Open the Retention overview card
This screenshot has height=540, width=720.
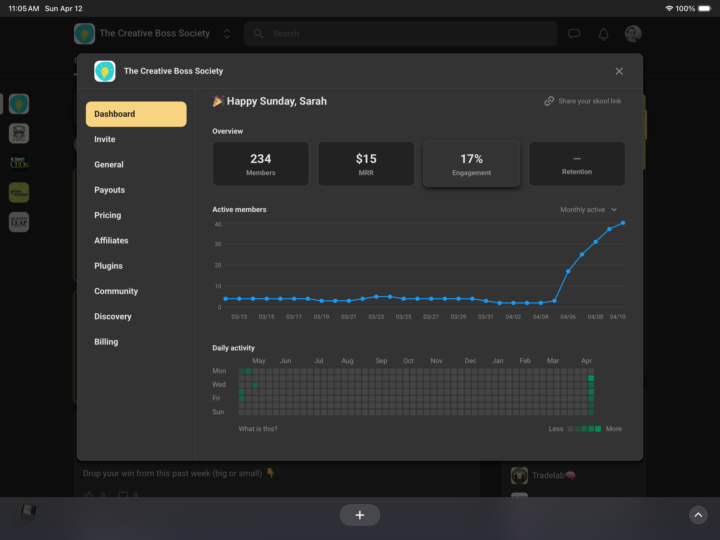pyautogui.click(x=577, y=164)
